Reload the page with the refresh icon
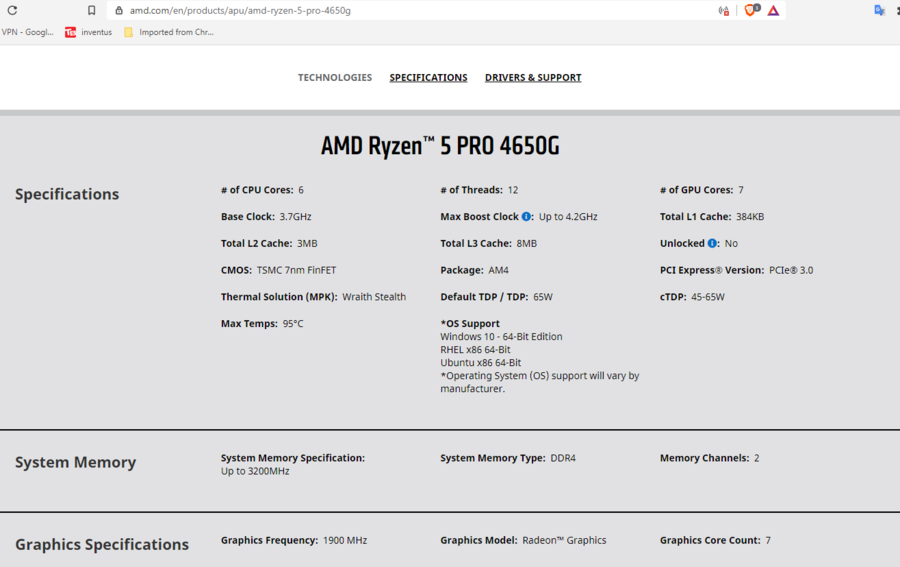Image resolution: width=900 pixels, height=567 pixels. coord(11,10)
